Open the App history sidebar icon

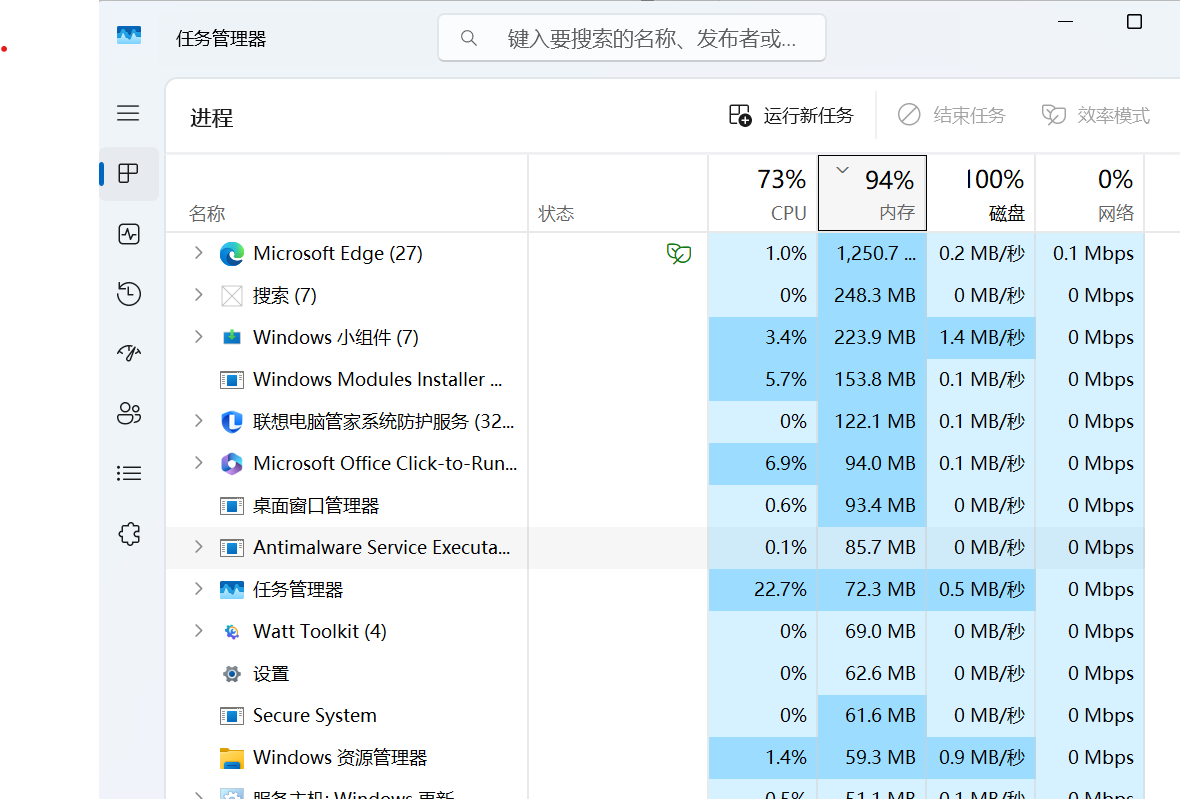click(x=129, y=293)
